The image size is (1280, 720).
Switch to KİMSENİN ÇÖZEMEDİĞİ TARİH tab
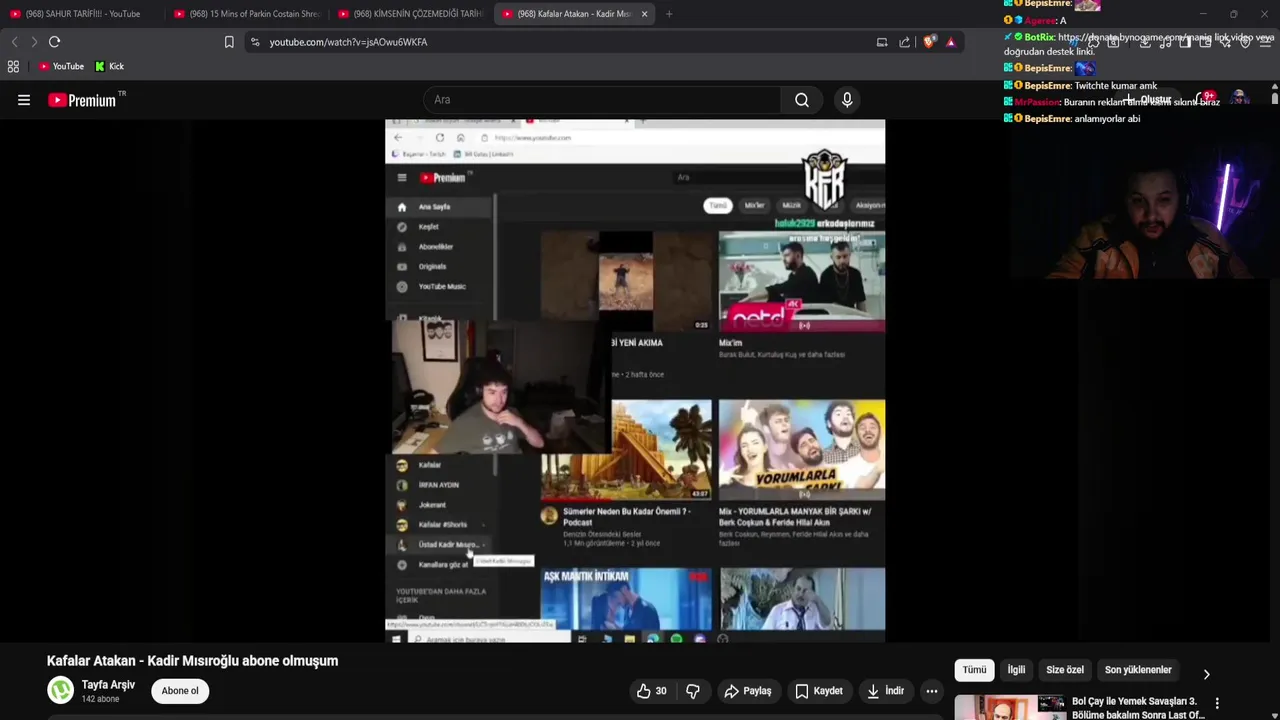click(410, 14)
